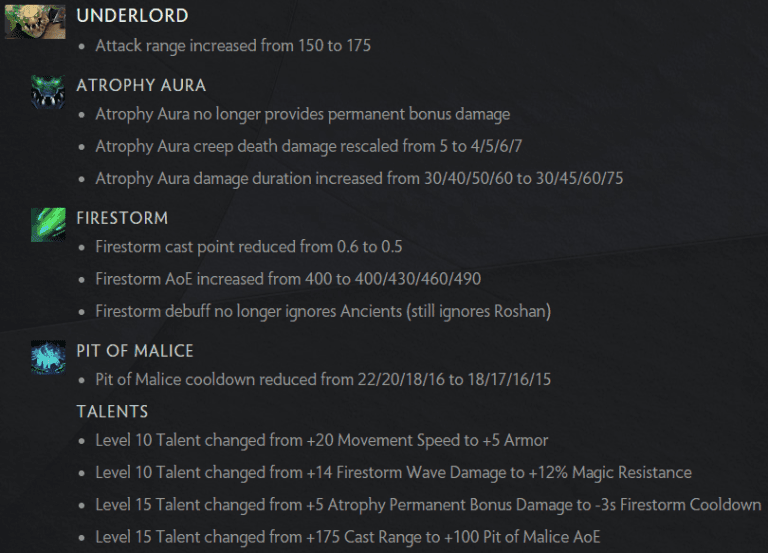This screenshot has width=768, height=553.
Task: Click the PIT OF MALICE heading
Action: (135, 351)
